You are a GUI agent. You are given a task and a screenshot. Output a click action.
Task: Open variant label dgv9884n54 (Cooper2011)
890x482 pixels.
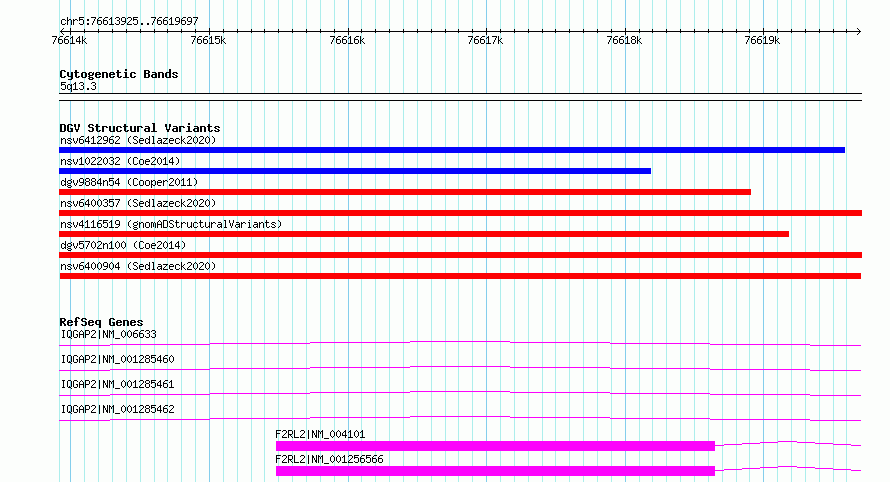click(129, 182)
